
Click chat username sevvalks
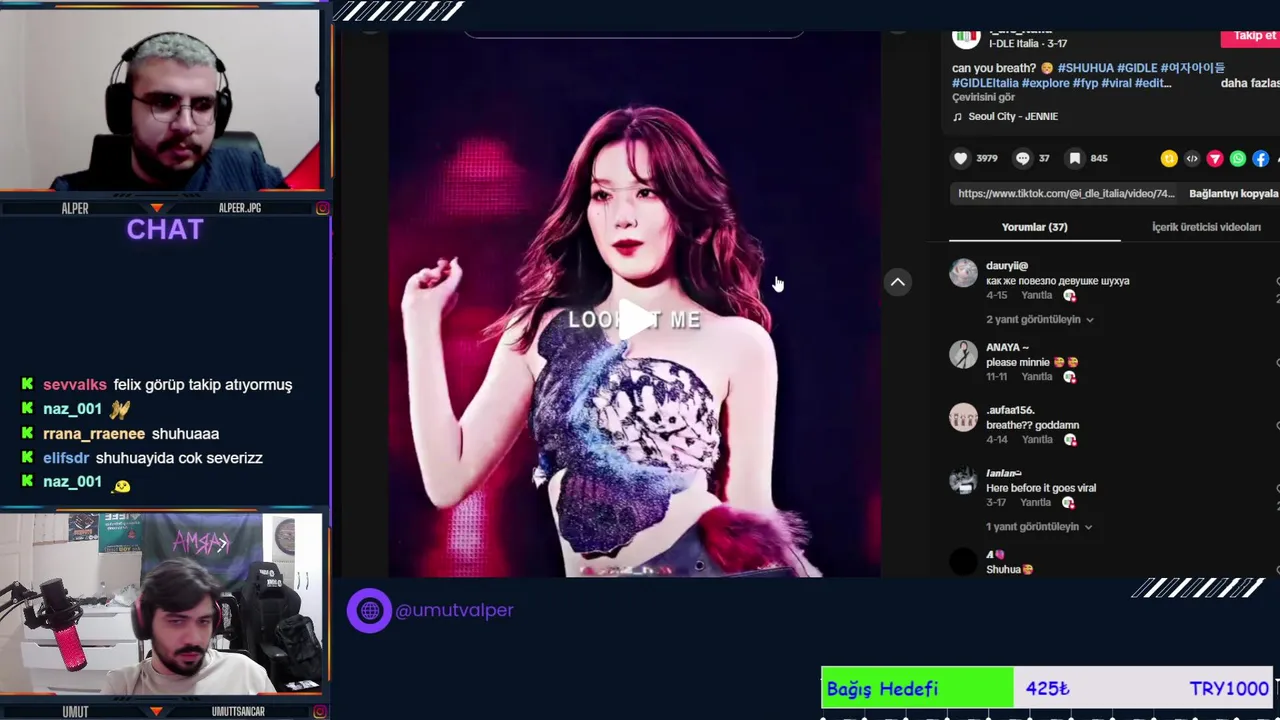[x=75, y=384]
